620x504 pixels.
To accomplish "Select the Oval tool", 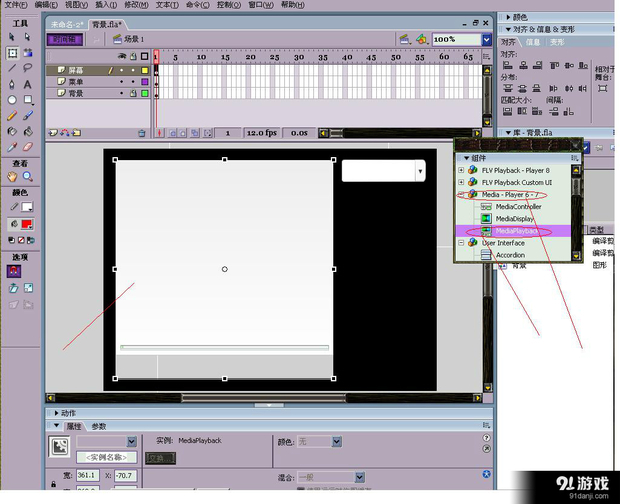I will [12, 100].
